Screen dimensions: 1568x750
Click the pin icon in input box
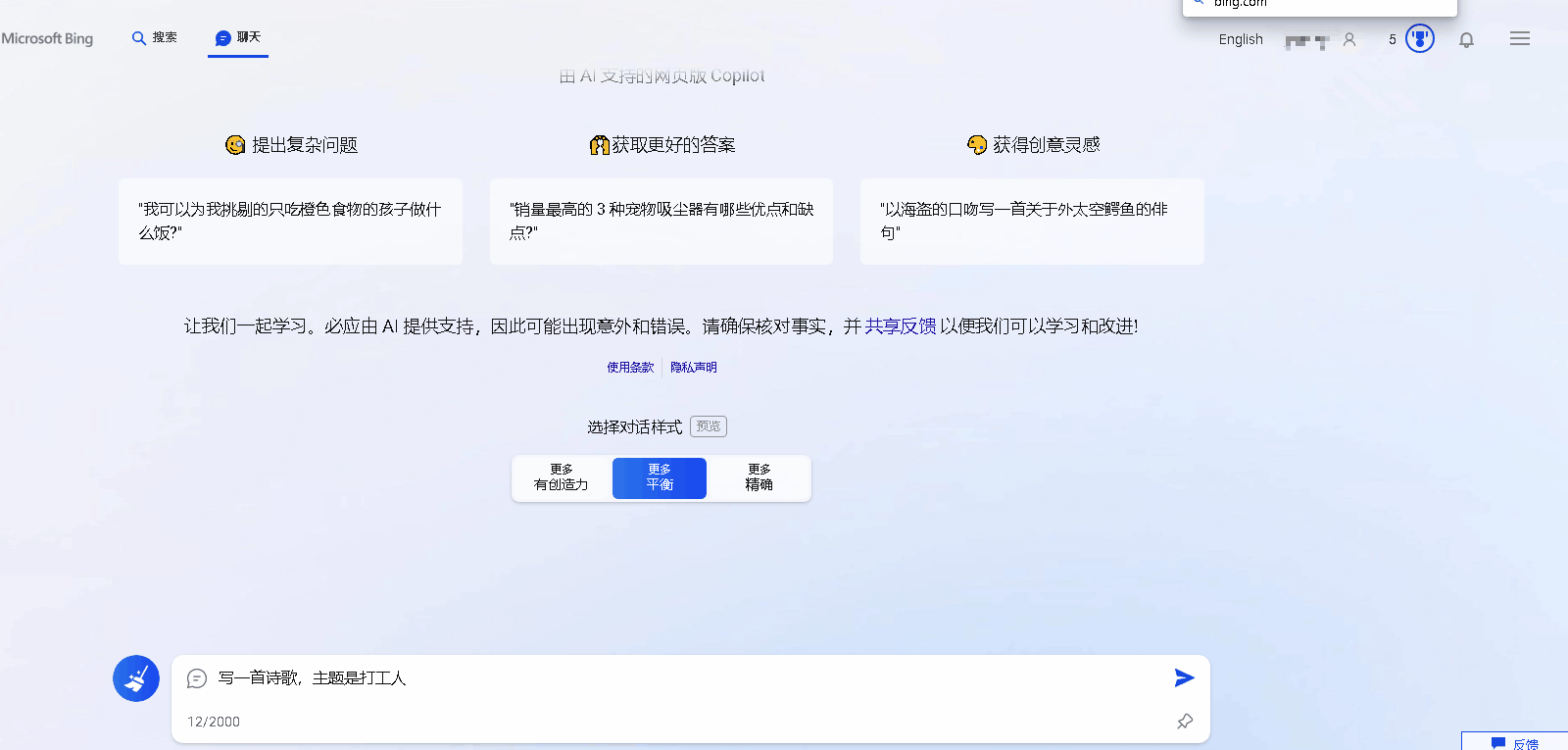(1185, 722)
